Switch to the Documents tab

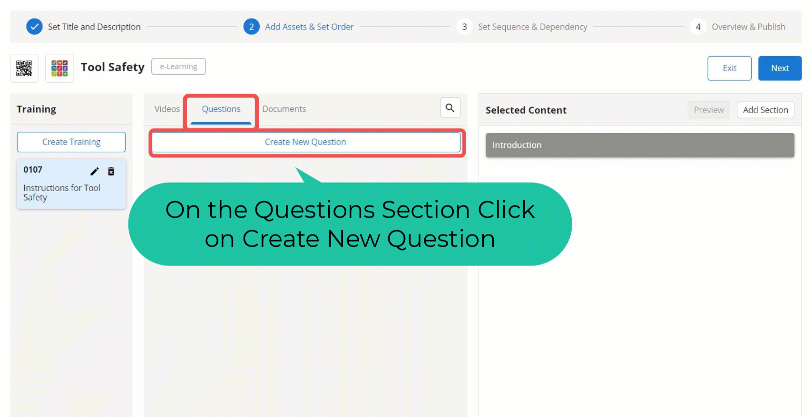(284, 109)
